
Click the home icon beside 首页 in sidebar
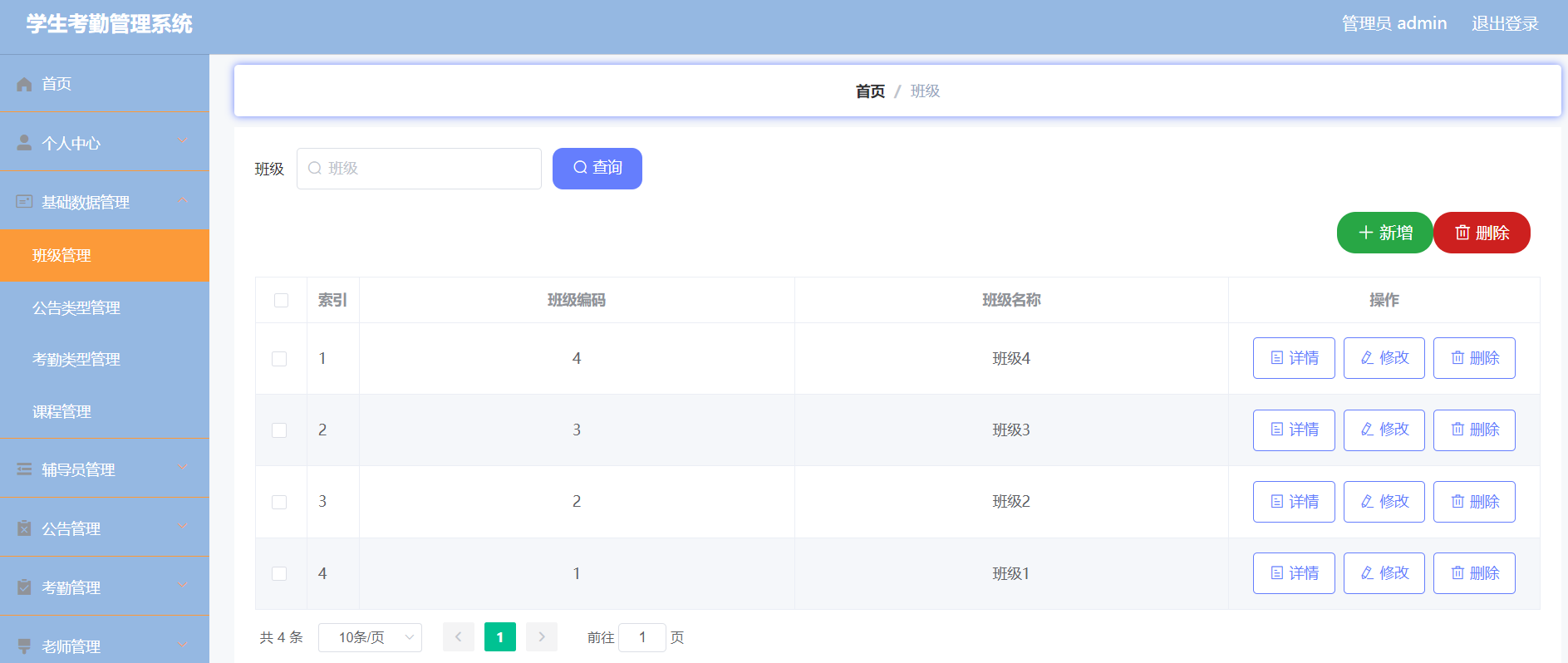(24, 84)
